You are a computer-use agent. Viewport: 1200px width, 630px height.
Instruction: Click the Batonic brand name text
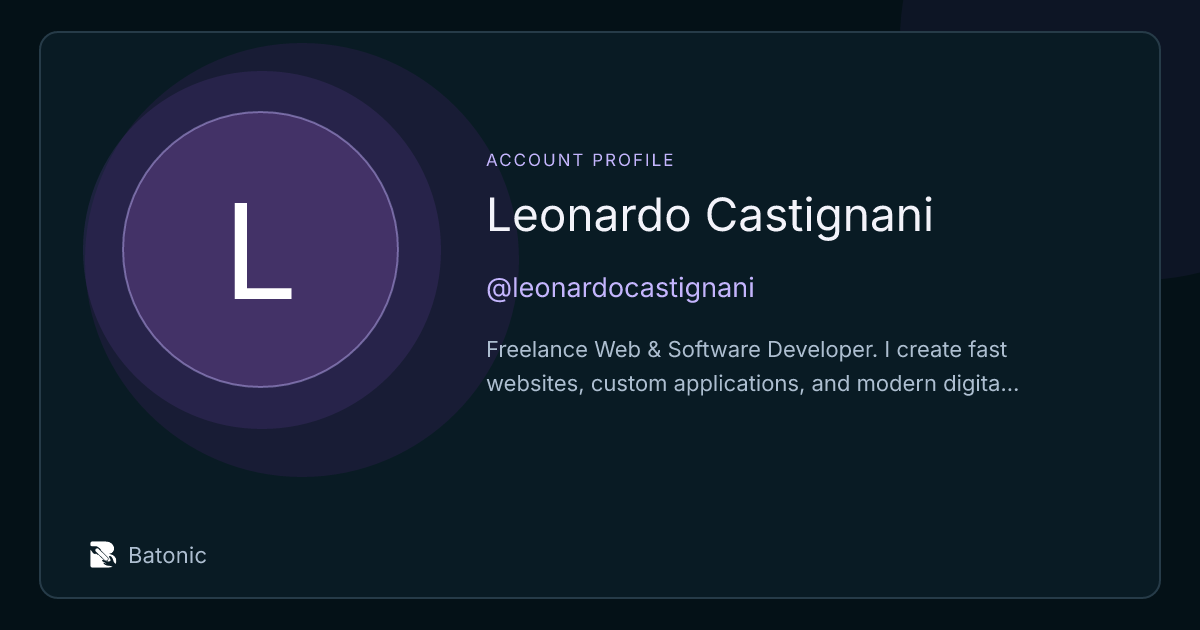point(167,556)
